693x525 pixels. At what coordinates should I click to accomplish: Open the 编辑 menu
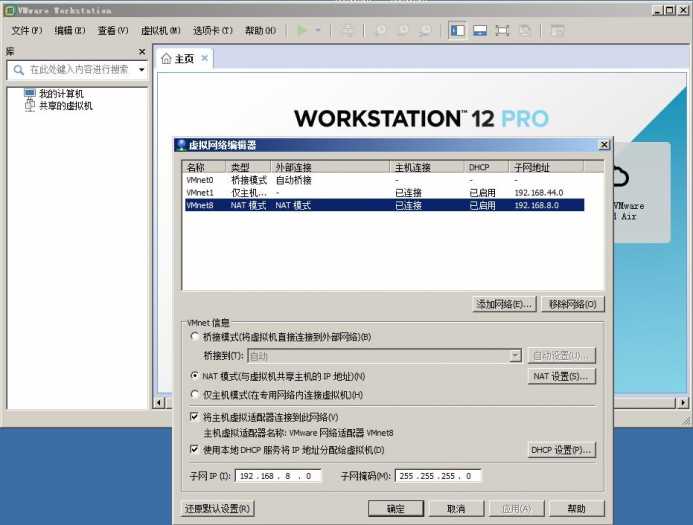[x=69, y=31]
